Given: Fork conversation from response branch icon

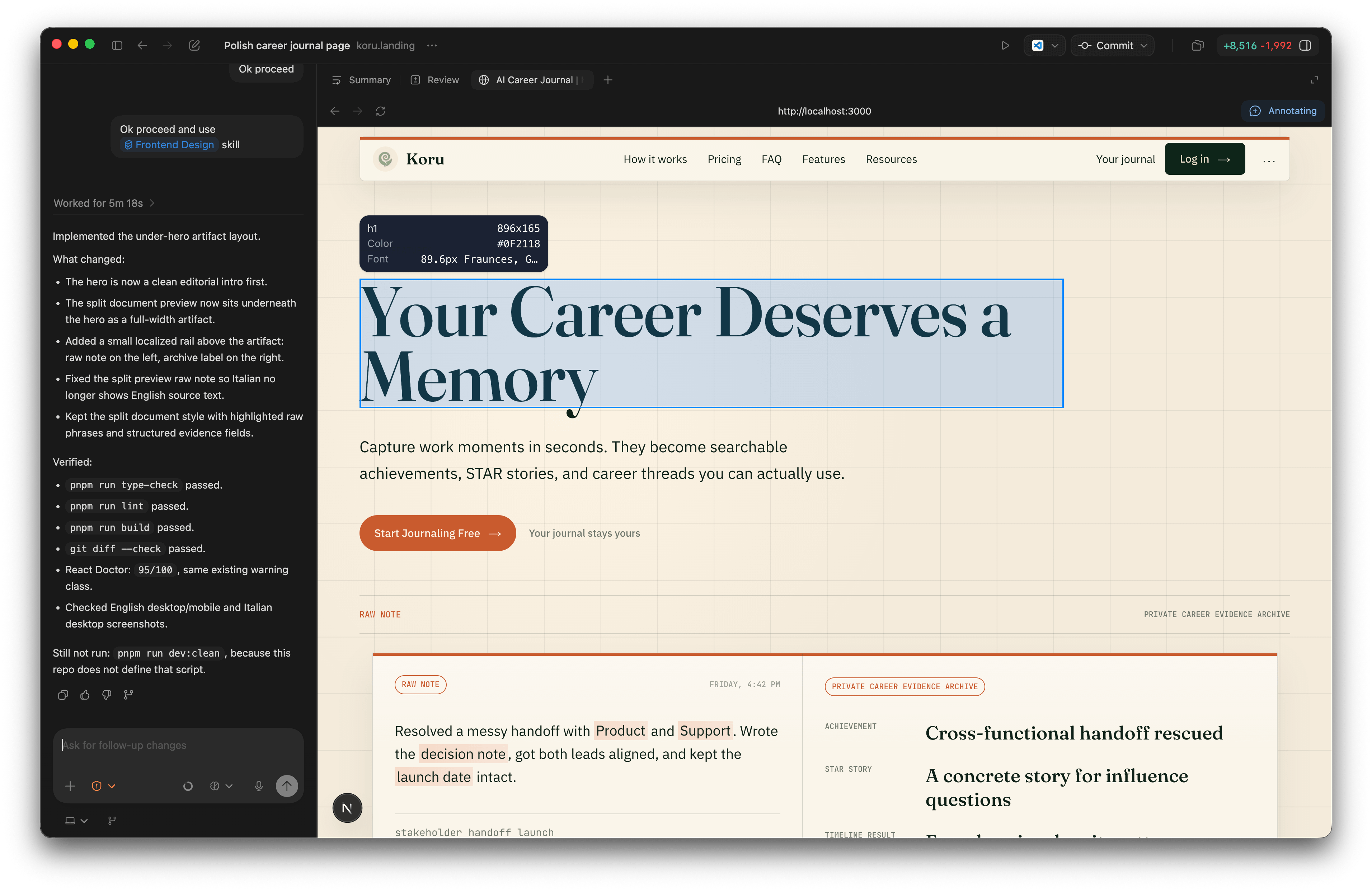Looking at the screenshot, I should 128,695.
